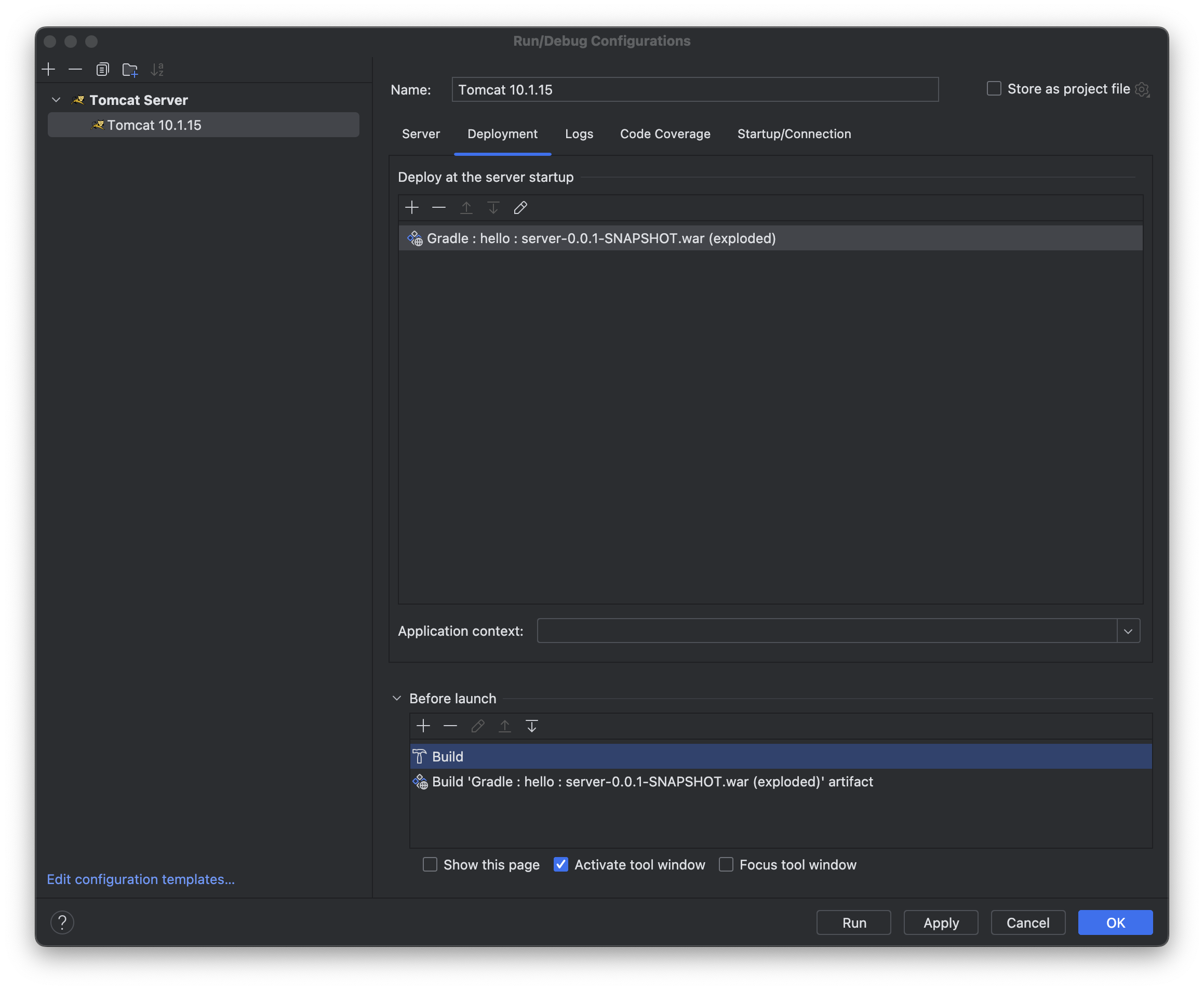The width and height of the screenshot is (1204, 990).
Task: Enable Store as project file
Action: 994,88
